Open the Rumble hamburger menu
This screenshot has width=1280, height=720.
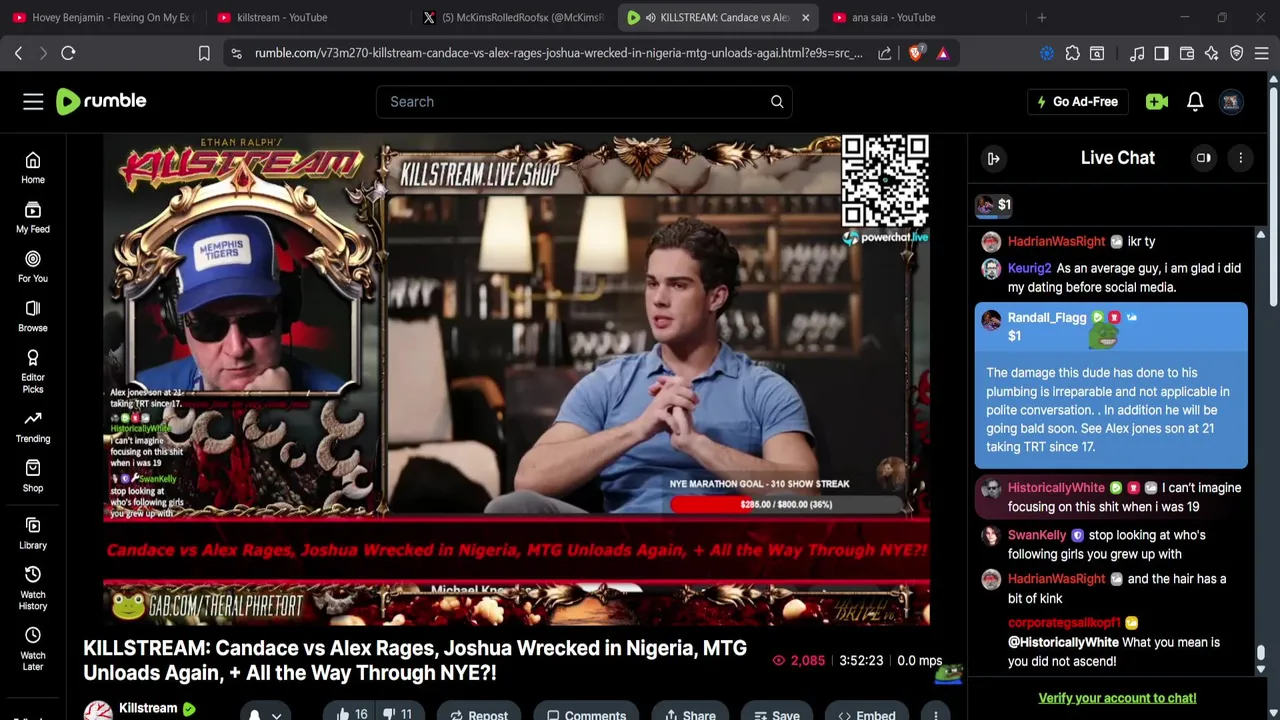pyautogui.click(x=33, y=101)
